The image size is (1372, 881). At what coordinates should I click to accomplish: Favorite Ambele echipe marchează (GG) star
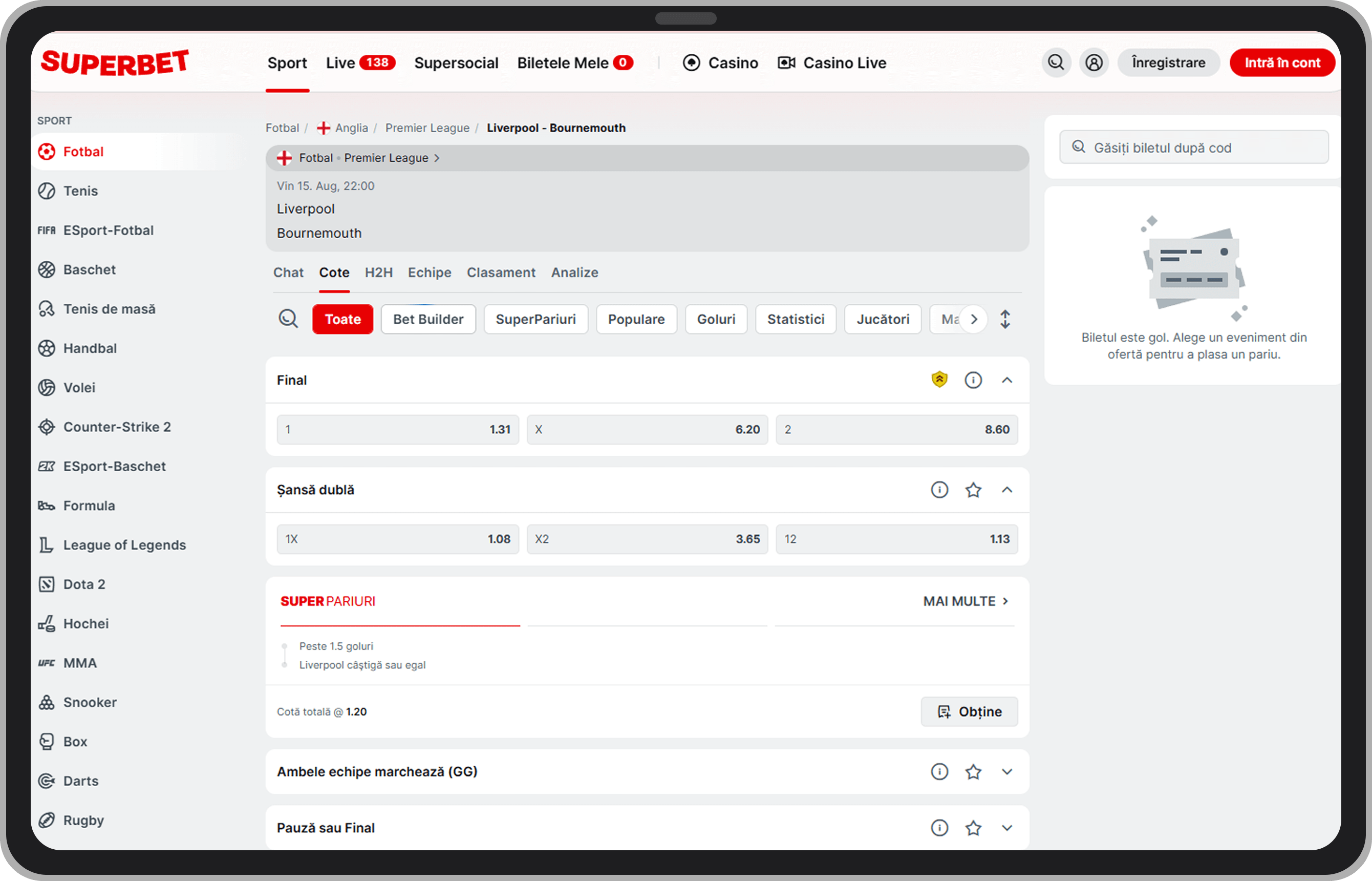[x=973, y=772]
